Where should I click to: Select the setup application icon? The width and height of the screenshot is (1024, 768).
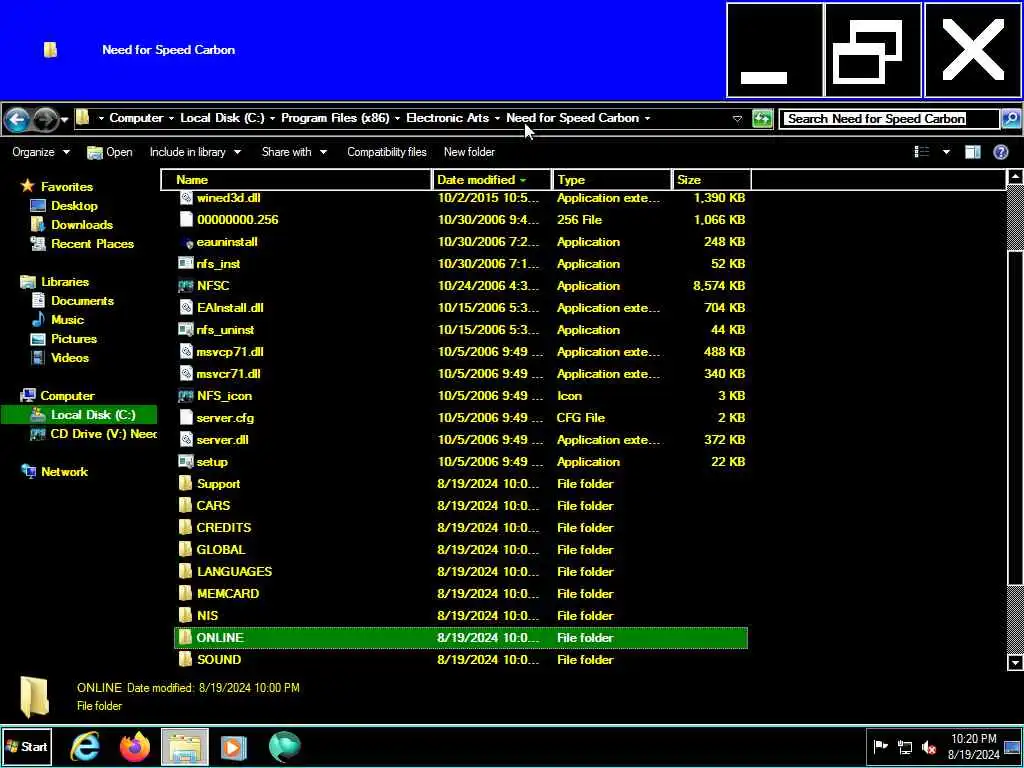tap(186, 462)
